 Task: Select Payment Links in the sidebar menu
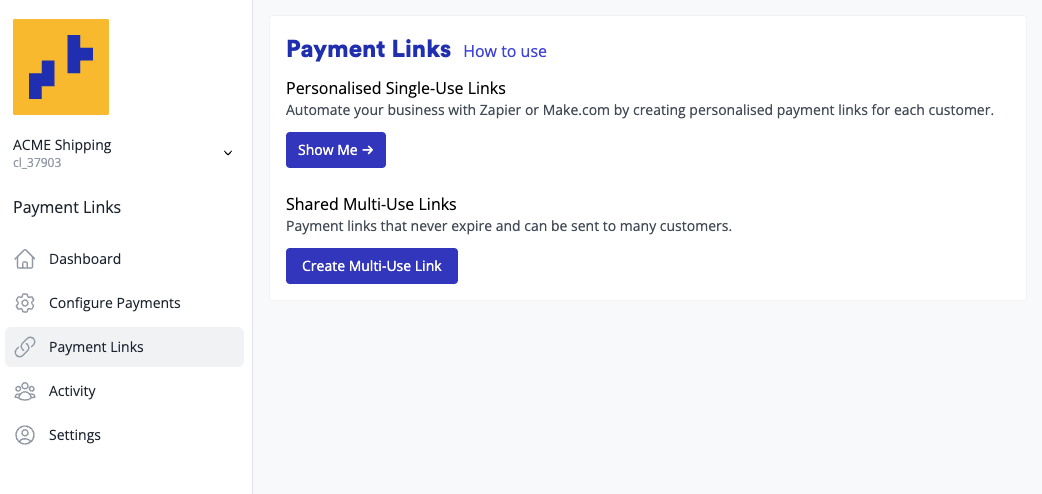point(96,347)
